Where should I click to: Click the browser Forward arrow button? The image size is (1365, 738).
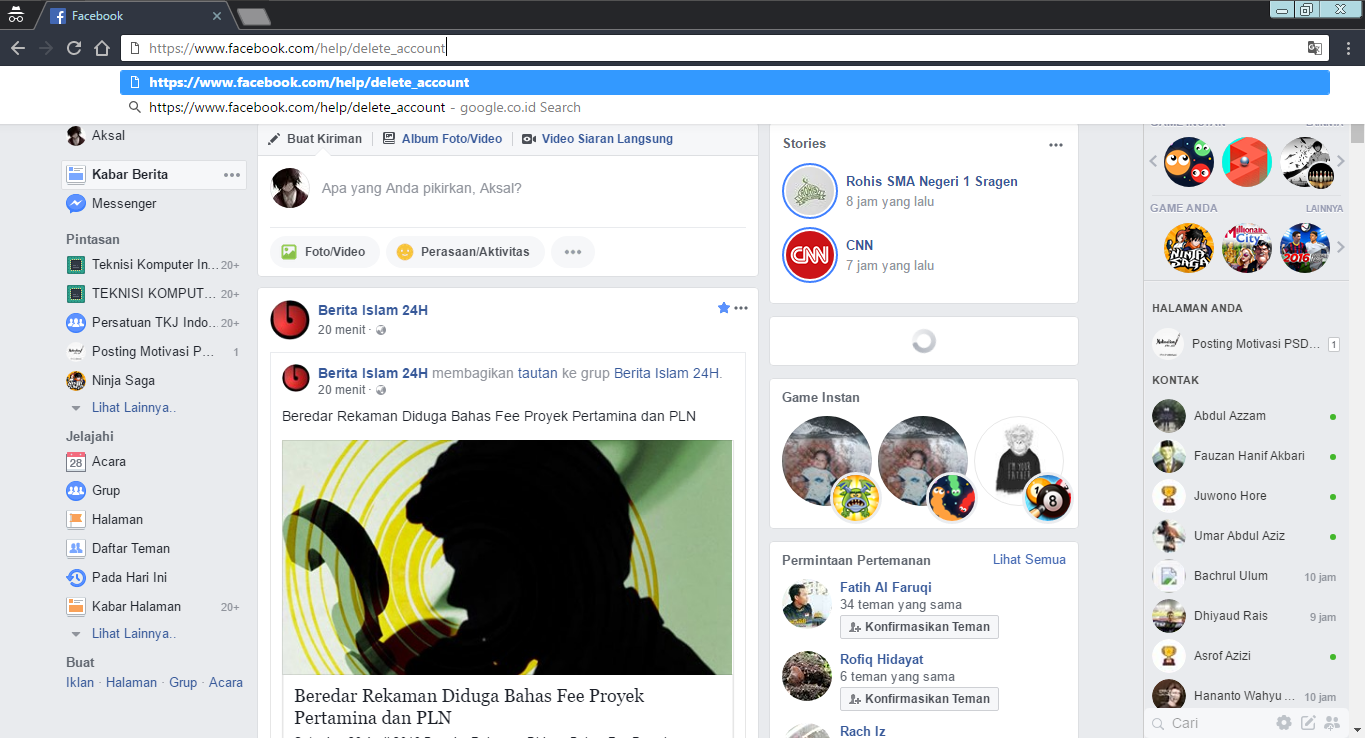point(46,48)
